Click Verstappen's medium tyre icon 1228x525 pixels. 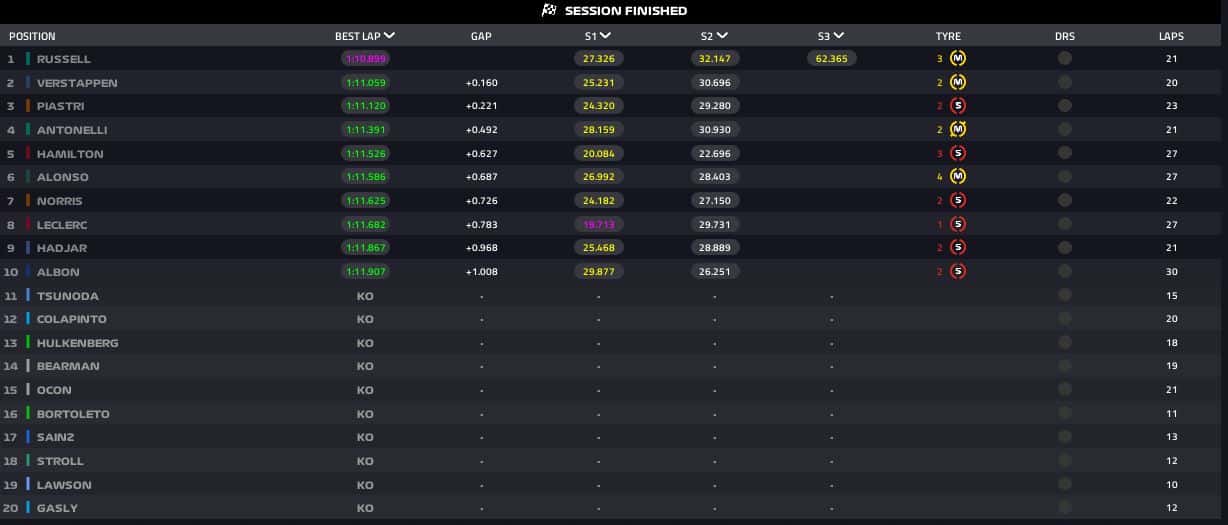pyautogui.click(x=958, y=82)
